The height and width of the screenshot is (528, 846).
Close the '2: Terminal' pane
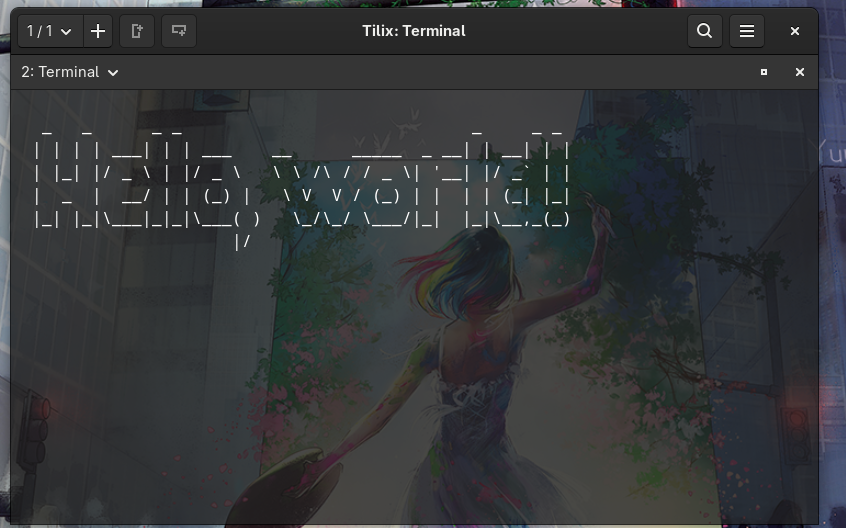[x=800, y=72]
